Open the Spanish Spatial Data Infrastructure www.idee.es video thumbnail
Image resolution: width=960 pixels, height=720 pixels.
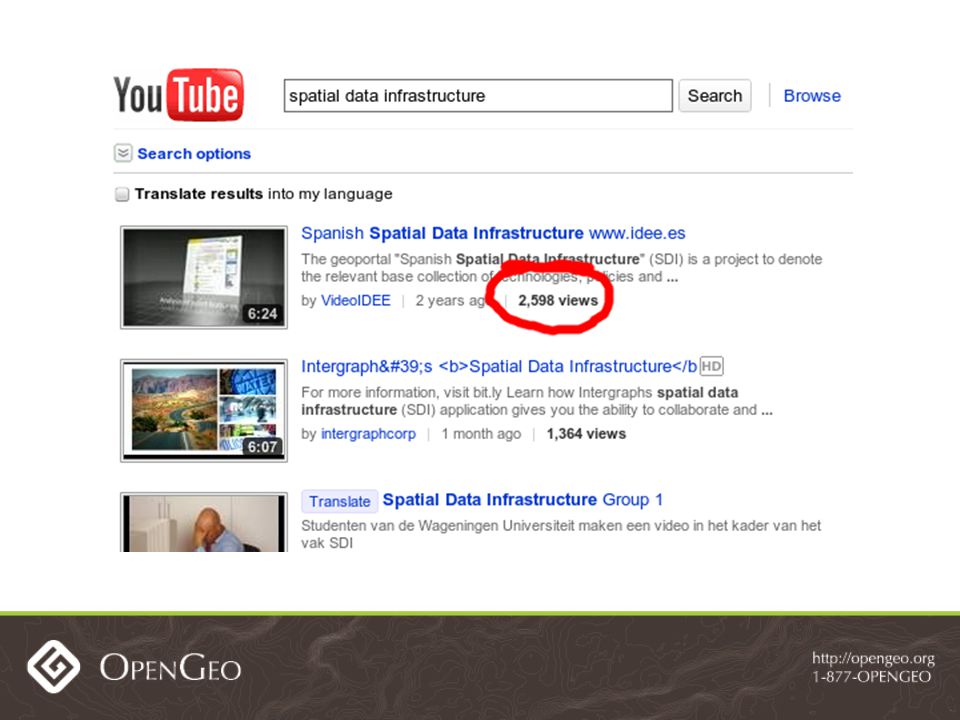(x=204, y=277)
